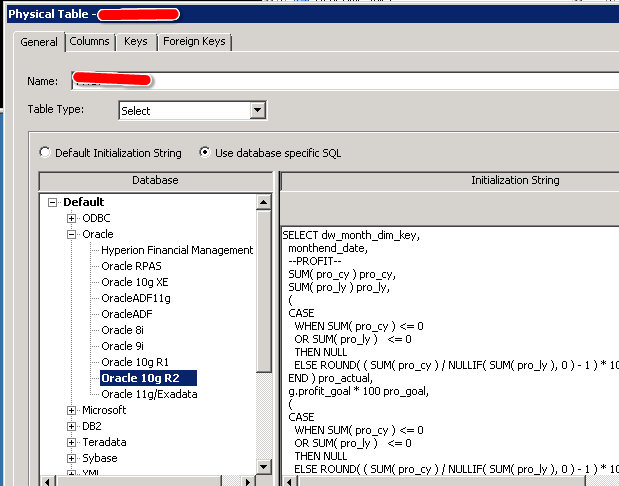Viewport: 619px width, 486px height.
Task: Select Oracle 11g/Exadata database
Action: [149, 394]
